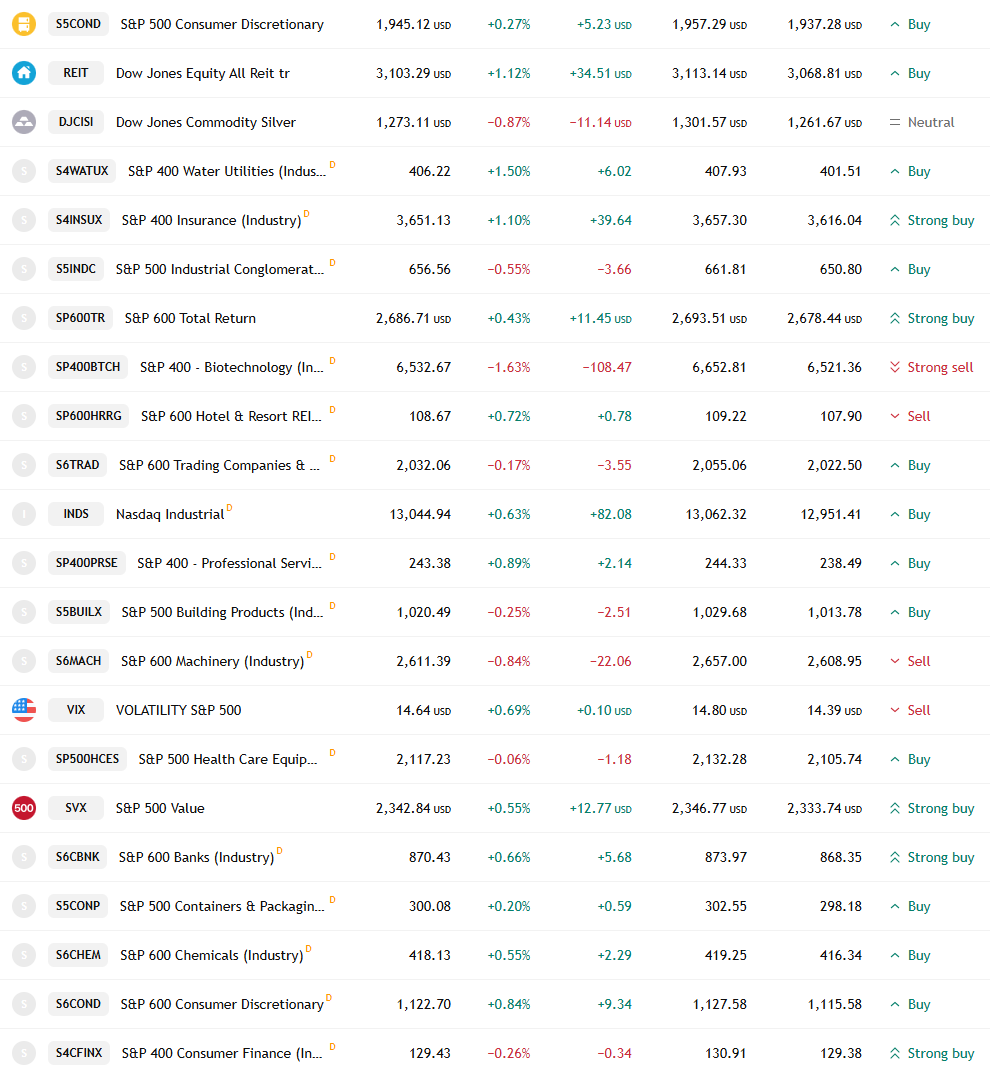The image size is (990, 1076).
Task: Open S&P 600 Total Return link
Action: click(190, 318)
